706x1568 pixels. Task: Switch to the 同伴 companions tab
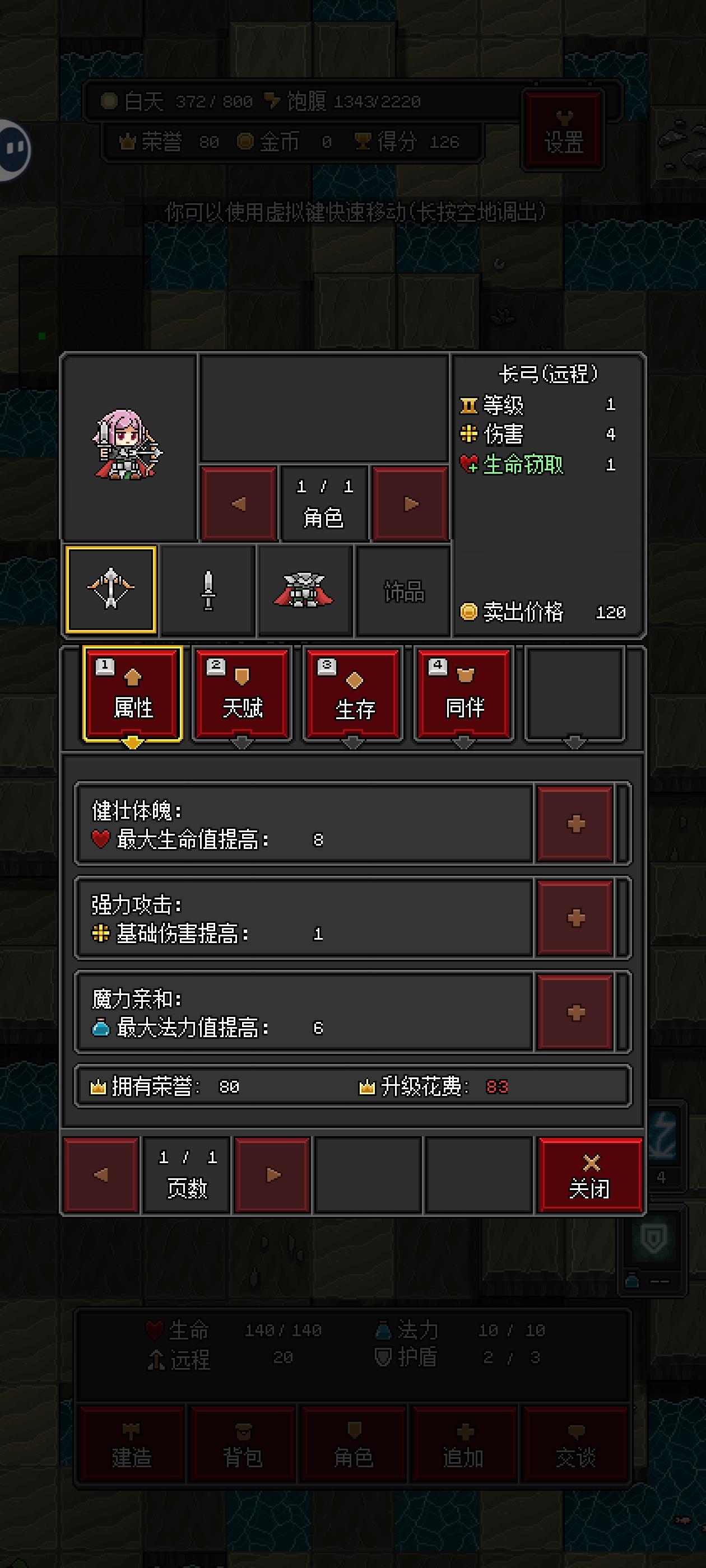464,694
